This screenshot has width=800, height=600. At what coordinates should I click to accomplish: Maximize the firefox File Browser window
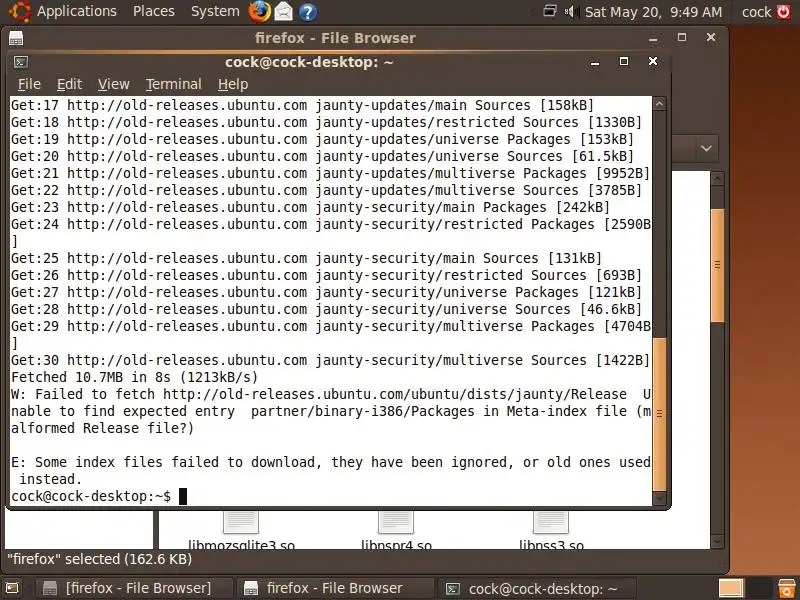682,37
